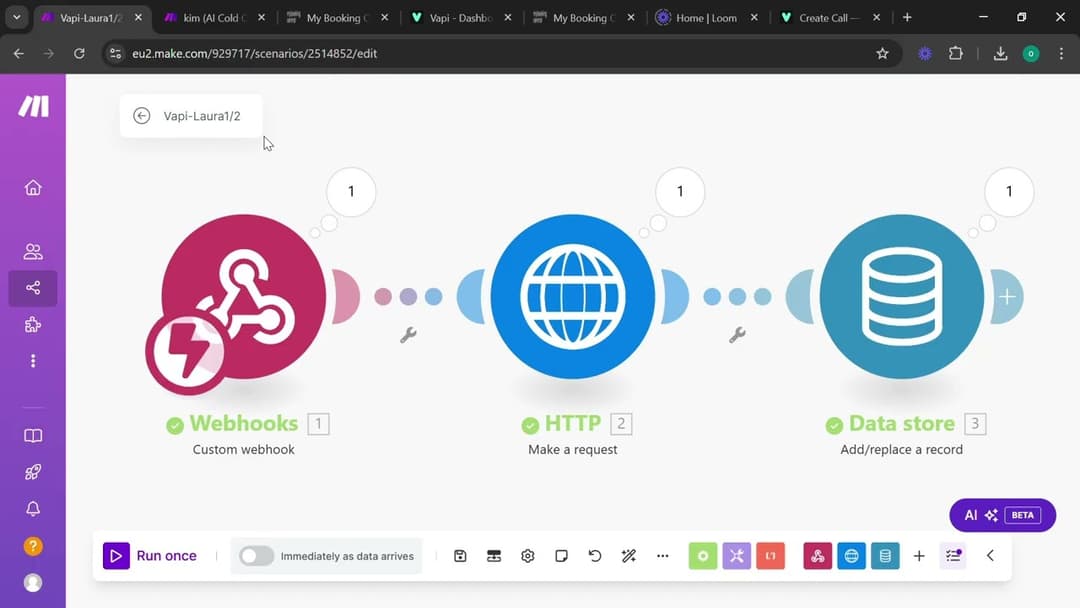Open HTTP execution bubble showing 1
Screen dimensions: 1080x608
[680, 191]
